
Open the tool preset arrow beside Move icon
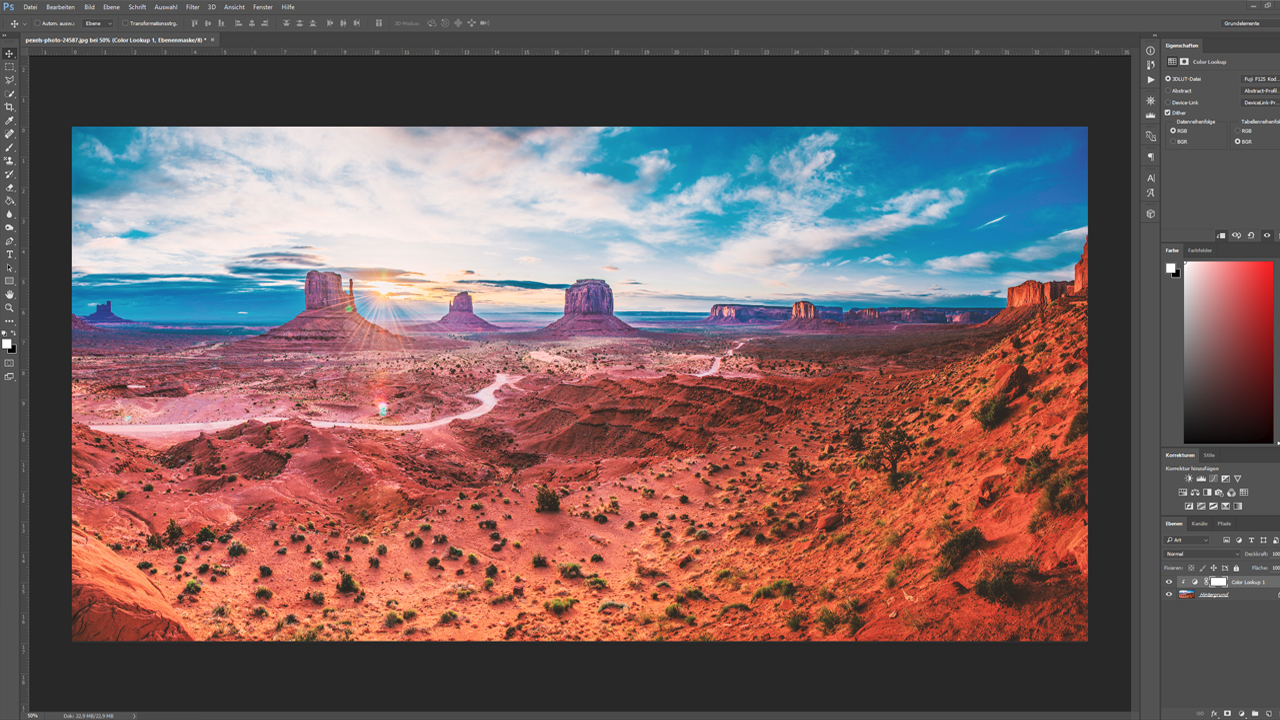coord(23,22)
